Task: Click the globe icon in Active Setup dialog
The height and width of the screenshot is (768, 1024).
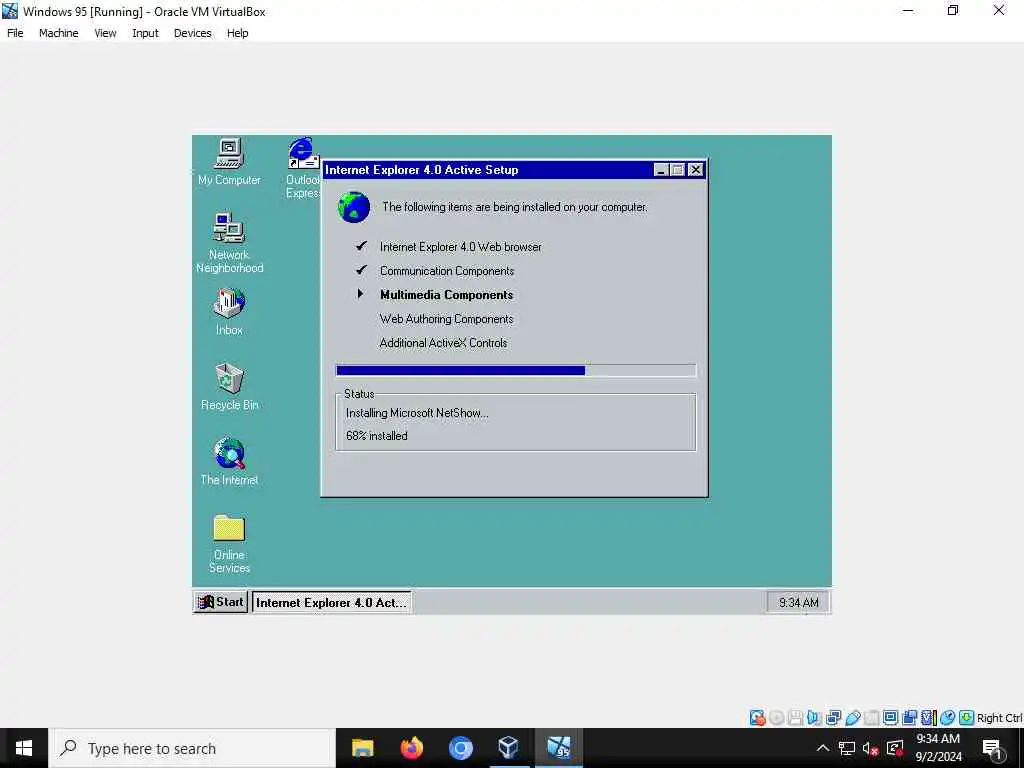Action: pyautogui.click(x=353, y=207)
